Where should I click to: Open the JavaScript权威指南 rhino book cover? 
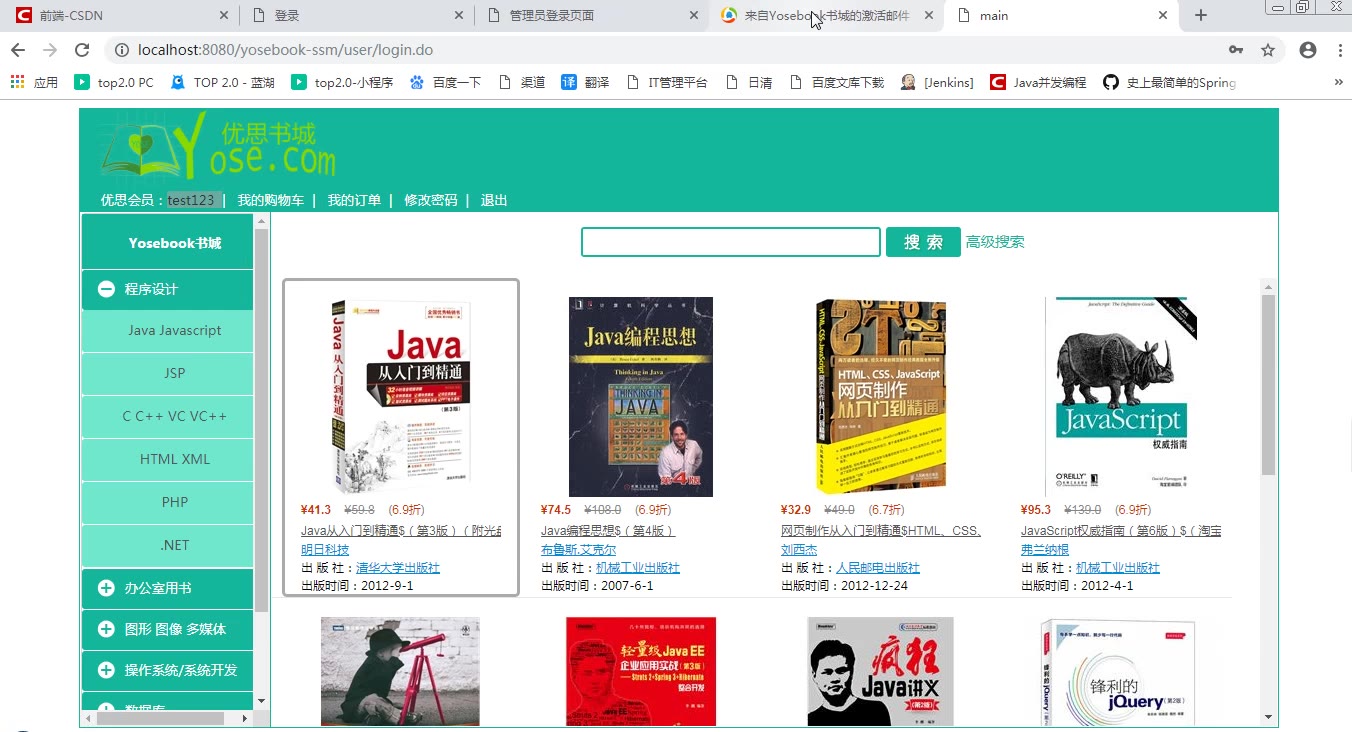pyautogui.click(x=1120, y=397)
